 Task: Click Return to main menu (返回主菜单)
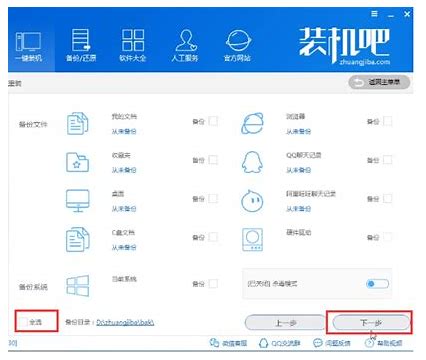[x=379, y=82]
